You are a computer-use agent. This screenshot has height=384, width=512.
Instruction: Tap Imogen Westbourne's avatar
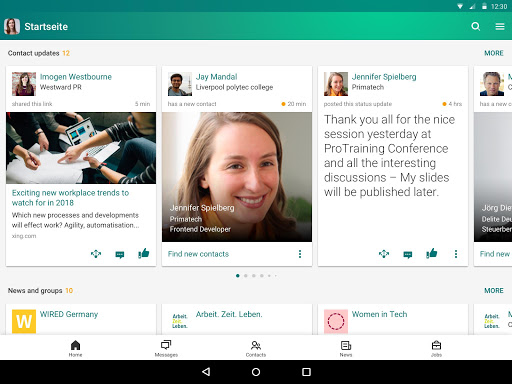pyautogui.click(x=24, y=84)
